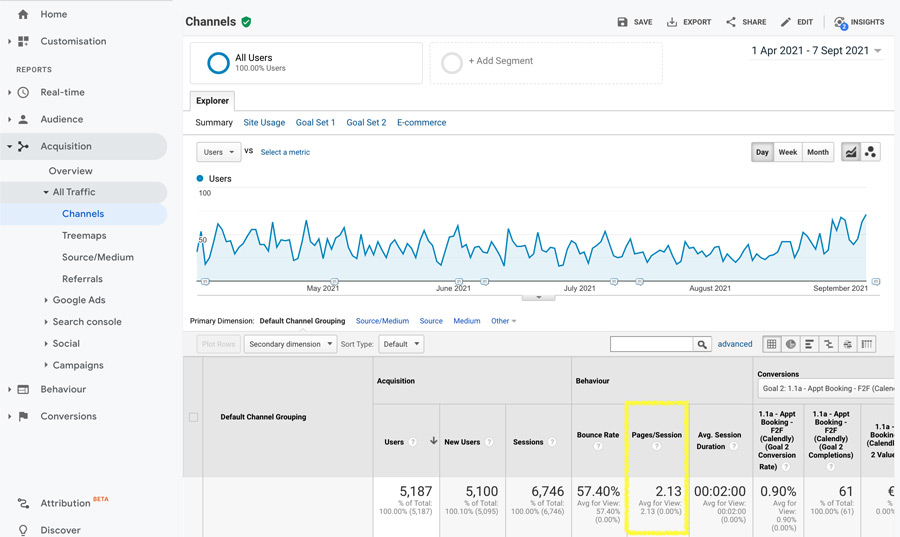Tick the table header select-all checkbox
The height and width of the screenshot is (537, 900).
click(194, 417)
